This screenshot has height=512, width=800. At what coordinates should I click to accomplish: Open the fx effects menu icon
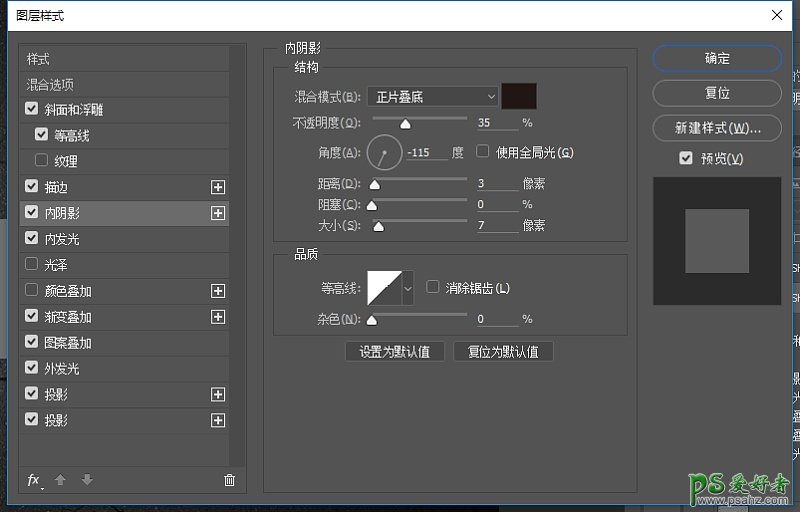coord(33,480)
